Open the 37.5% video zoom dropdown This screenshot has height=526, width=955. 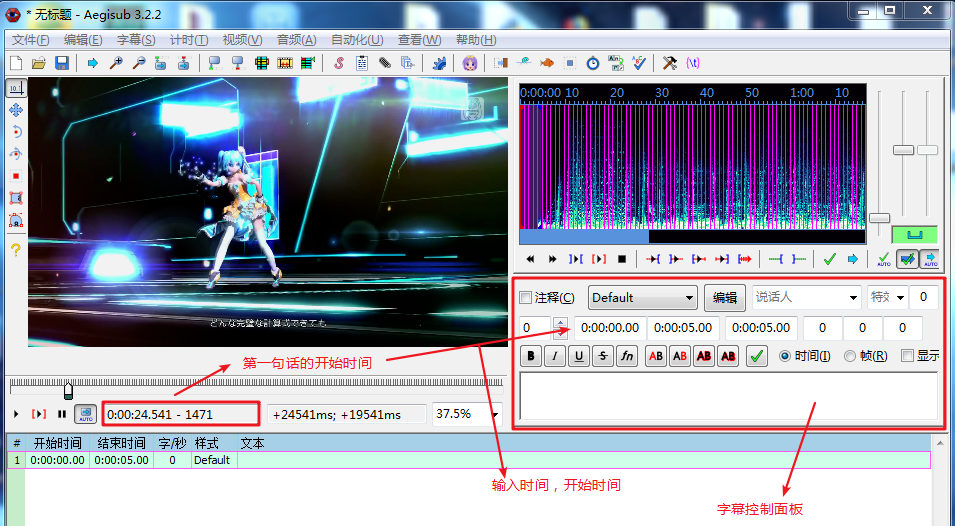(x=466, y=414)
